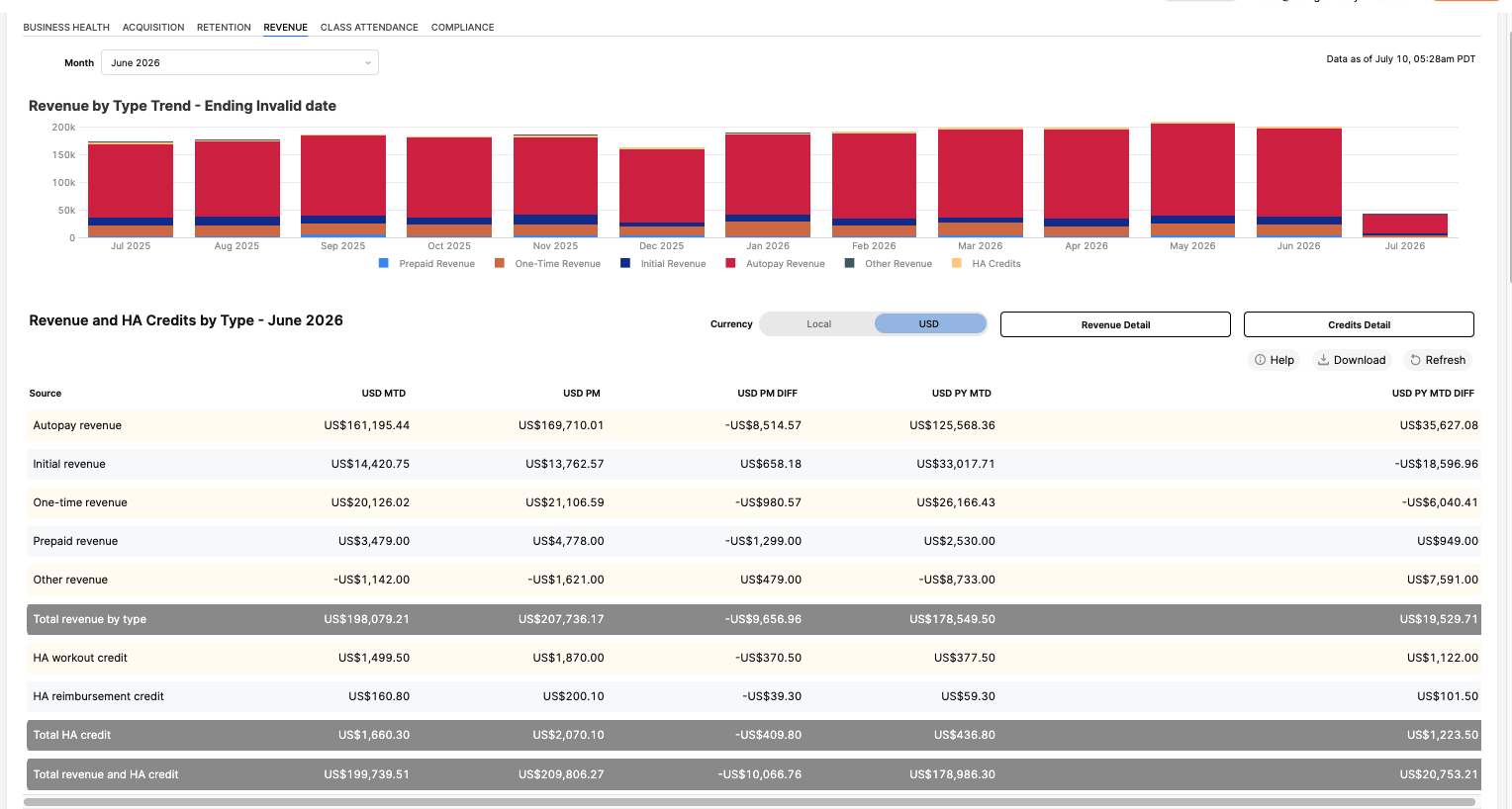Click the USD PY MTD column header

pyautogui.click(x=962, y=394)
